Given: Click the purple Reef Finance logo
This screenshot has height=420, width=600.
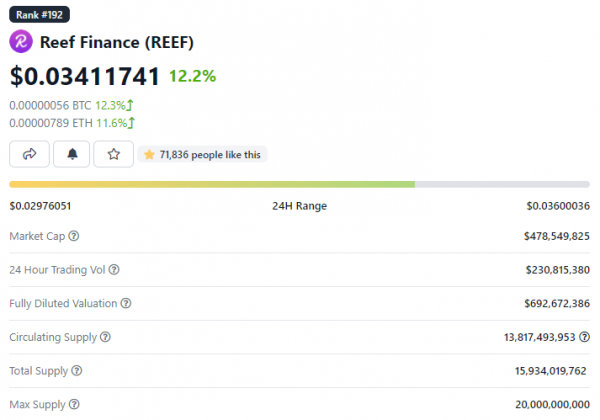Looking at the screenshot, I should 21,42.
